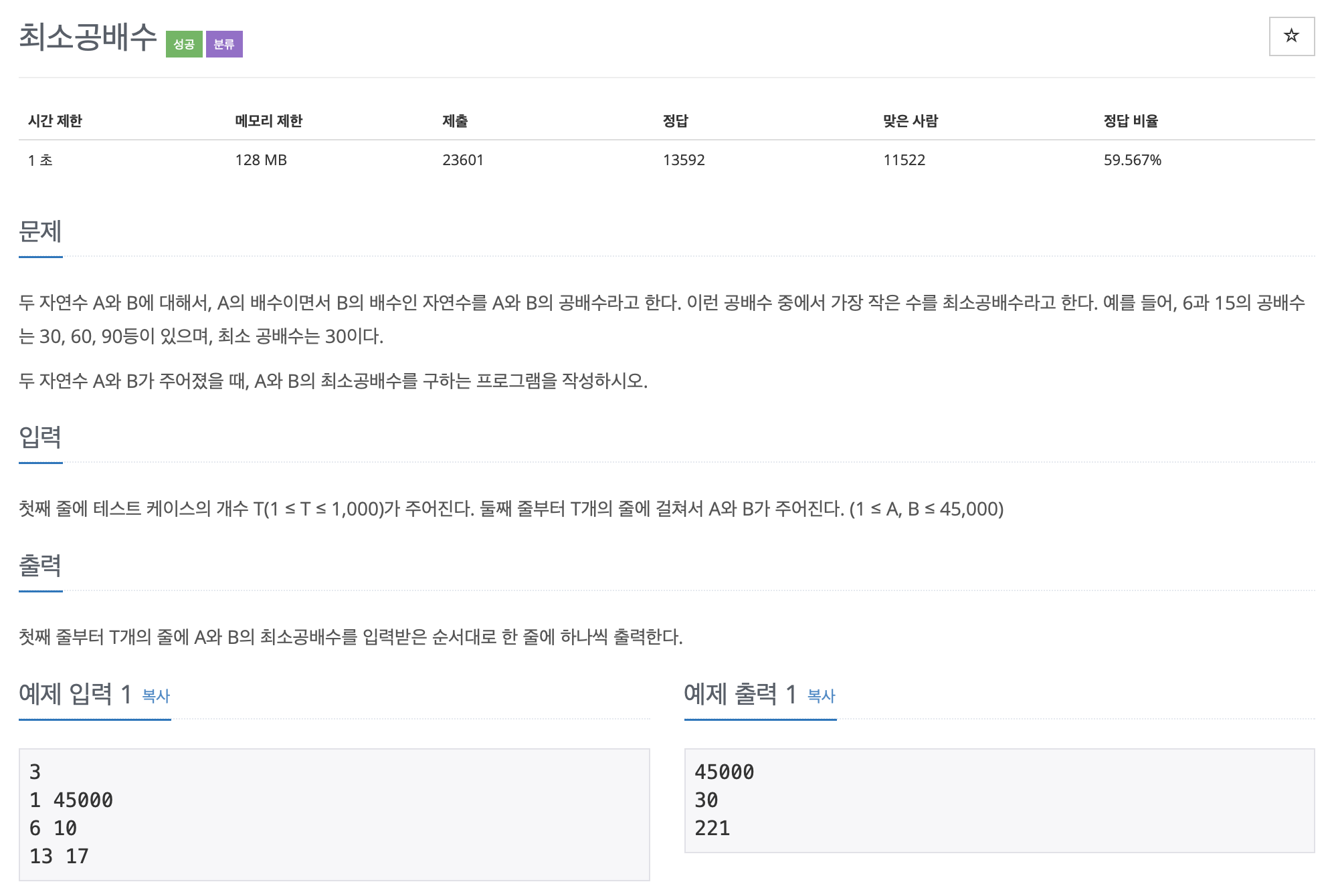The height and width of the screenshot is (896, 1334).
Task: Click the 정답 비율 column header
Action: click(x=1131, y=121)
